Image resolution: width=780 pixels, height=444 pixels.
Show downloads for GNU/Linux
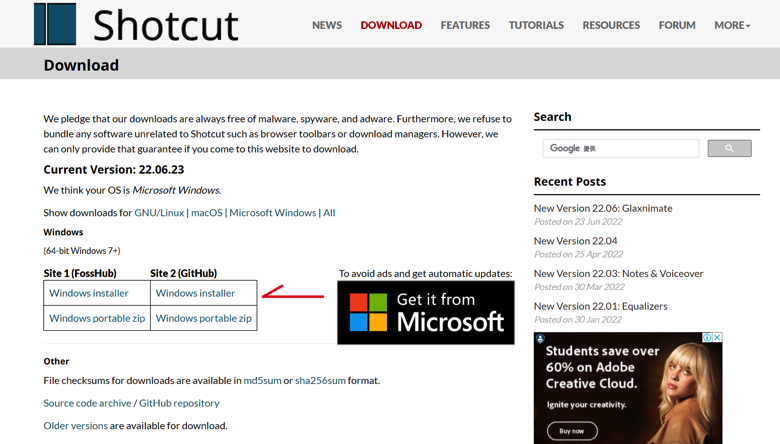(159, 213)
